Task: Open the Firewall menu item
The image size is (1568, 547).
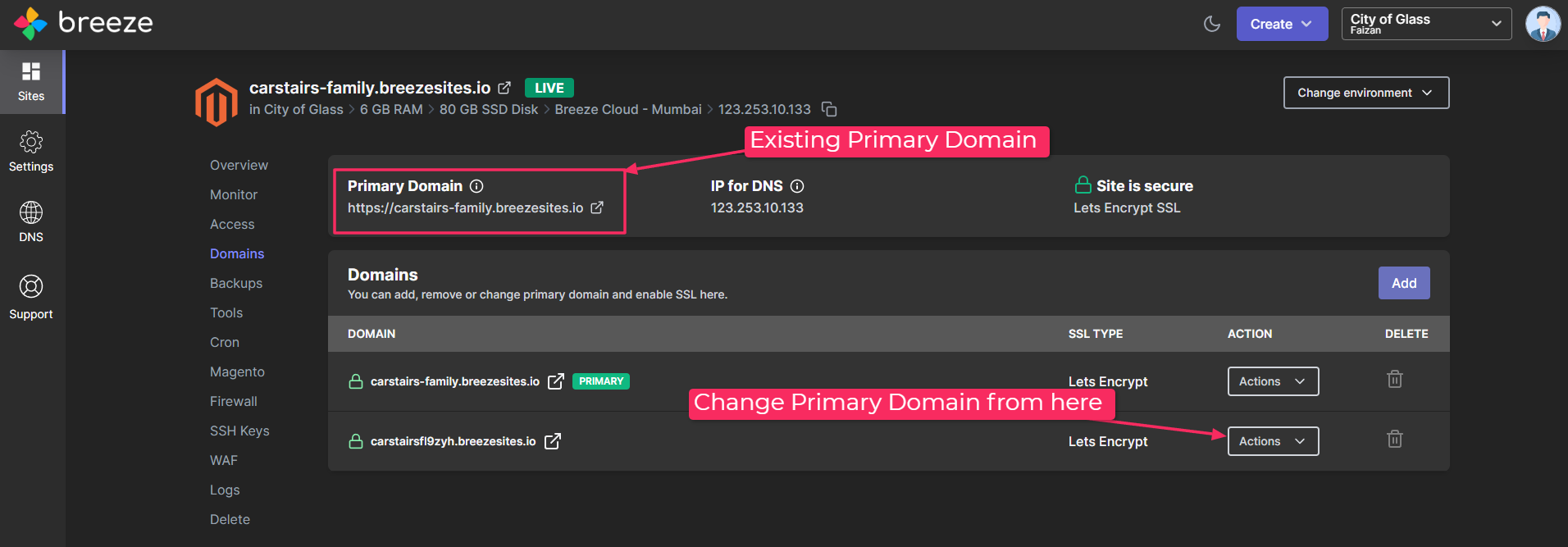Action: [x=234, y=401]
